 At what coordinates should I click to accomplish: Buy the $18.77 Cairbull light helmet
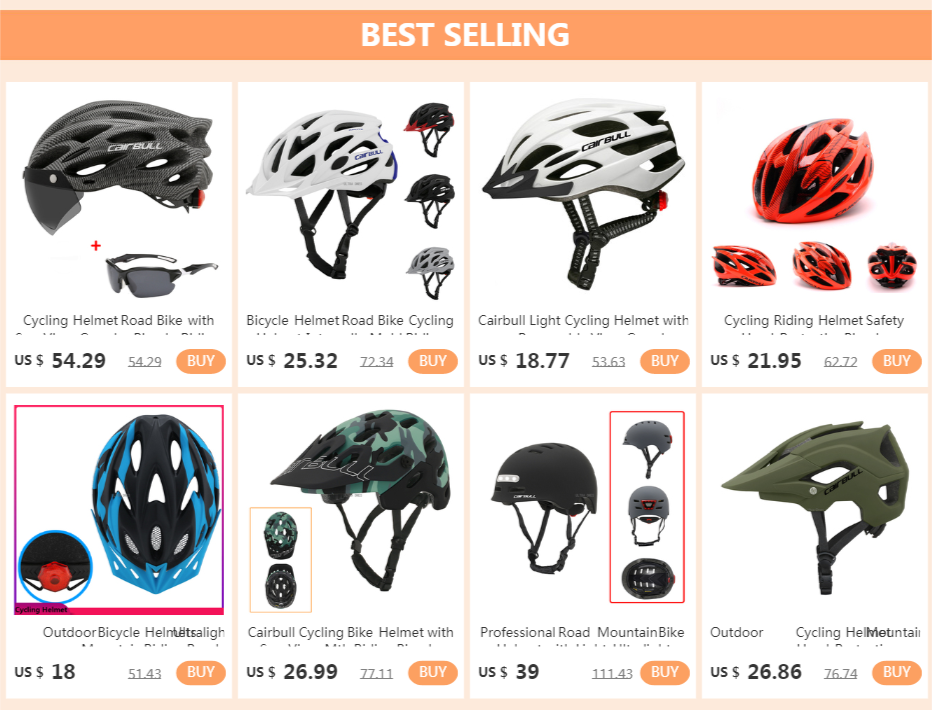(664, 361)
